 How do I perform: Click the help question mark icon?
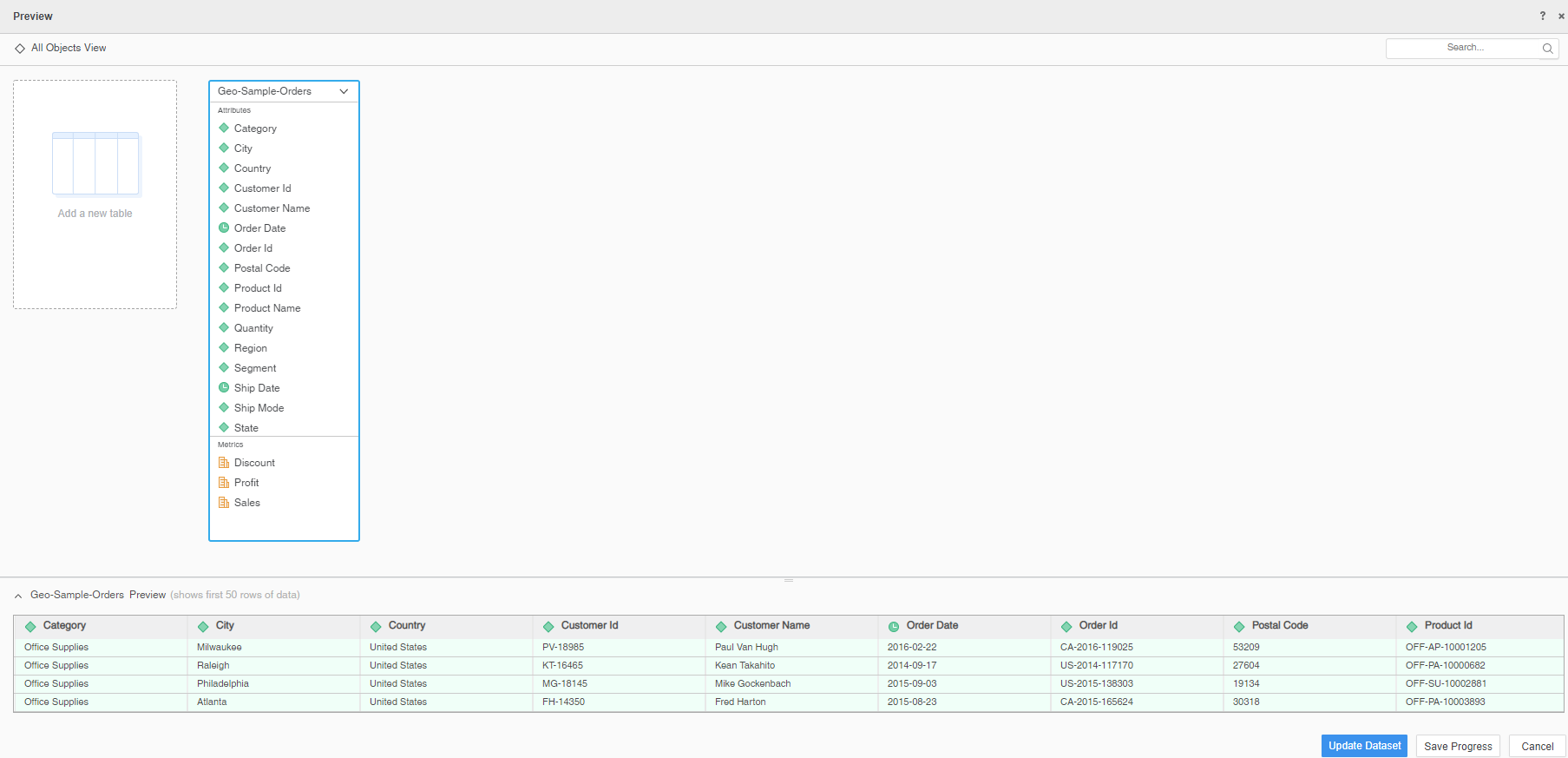pyautogui.click(x=1542, y=16)
